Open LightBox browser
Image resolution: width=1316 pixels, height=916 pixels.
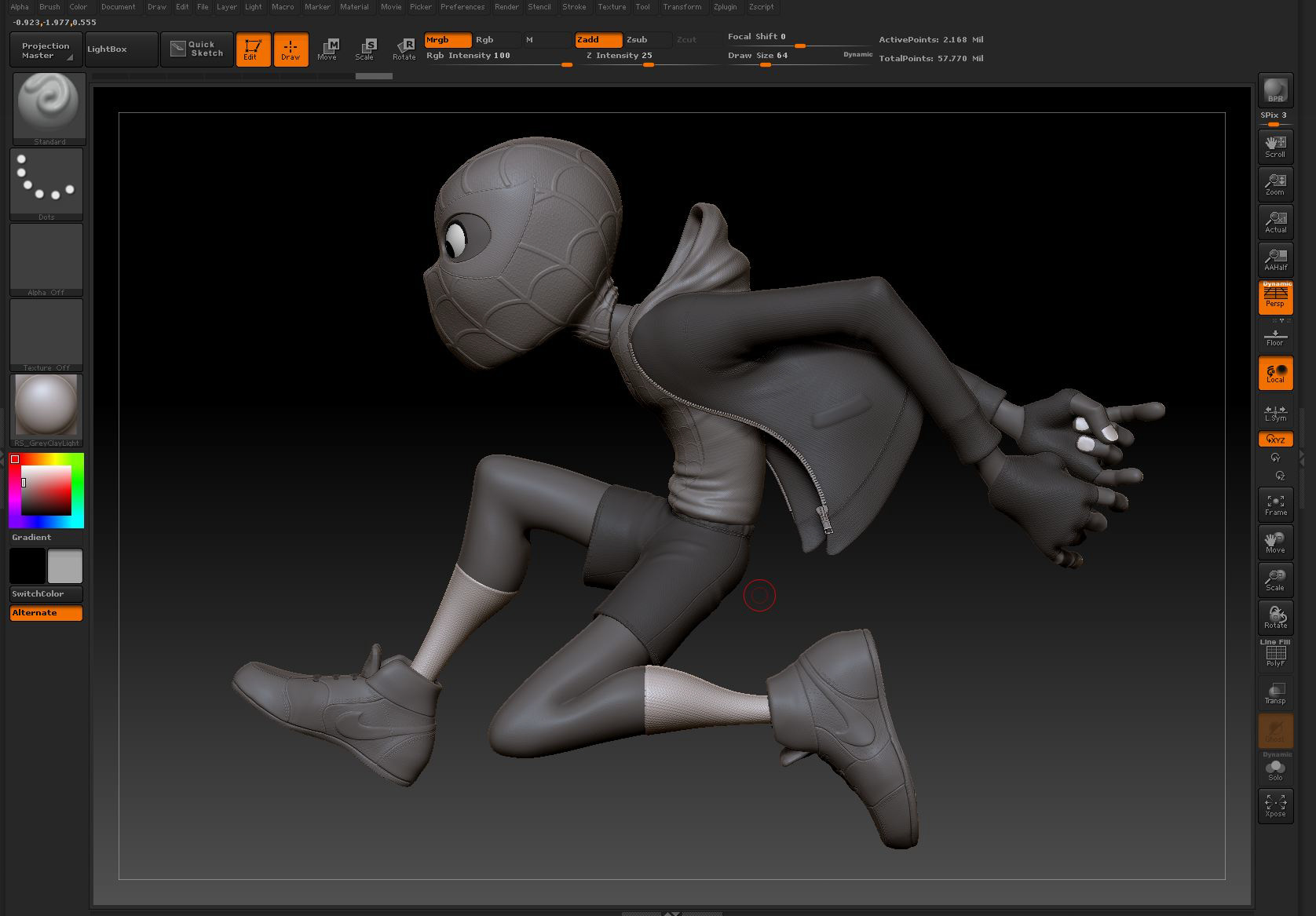pos(121,49)
